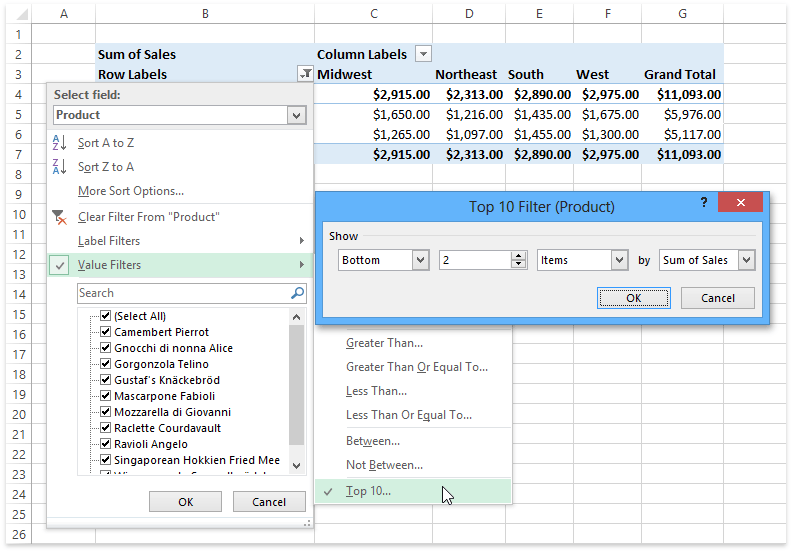Click the select-all corner triangle
792x552 pixels.
point(22,14)
